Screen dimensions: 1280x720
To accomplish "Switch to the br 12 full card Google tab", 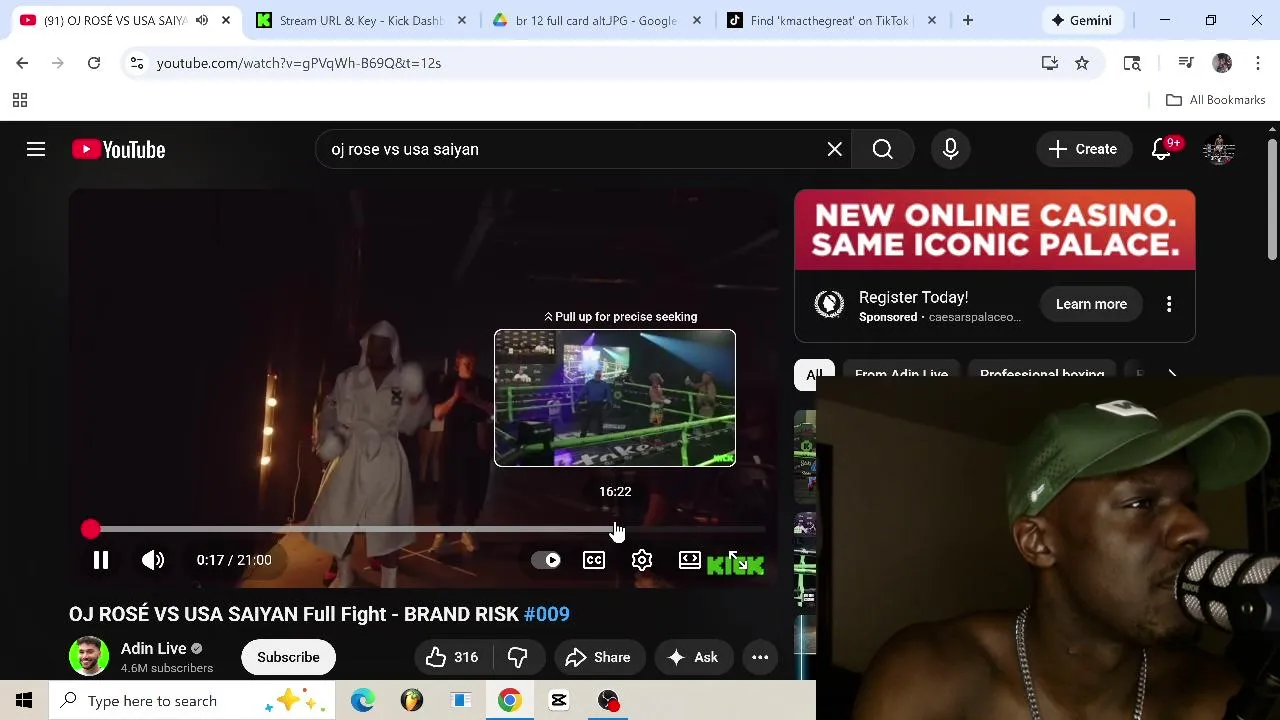I will (596, 20).
